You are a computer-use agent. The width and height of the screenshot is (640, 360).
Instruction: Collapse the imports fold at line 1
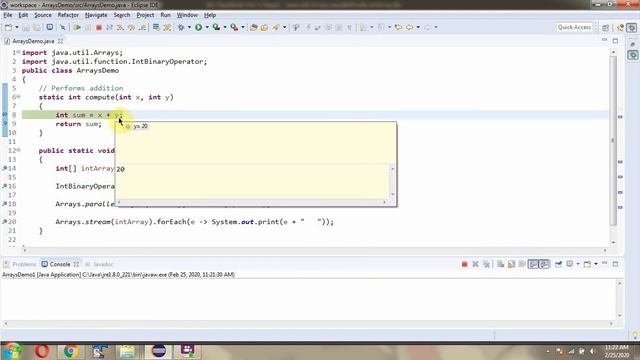18,52
